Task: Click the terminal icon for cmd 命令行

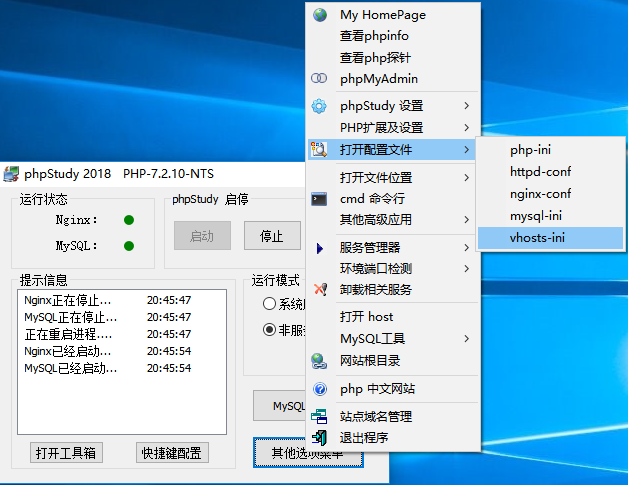Action: [319, 199]
